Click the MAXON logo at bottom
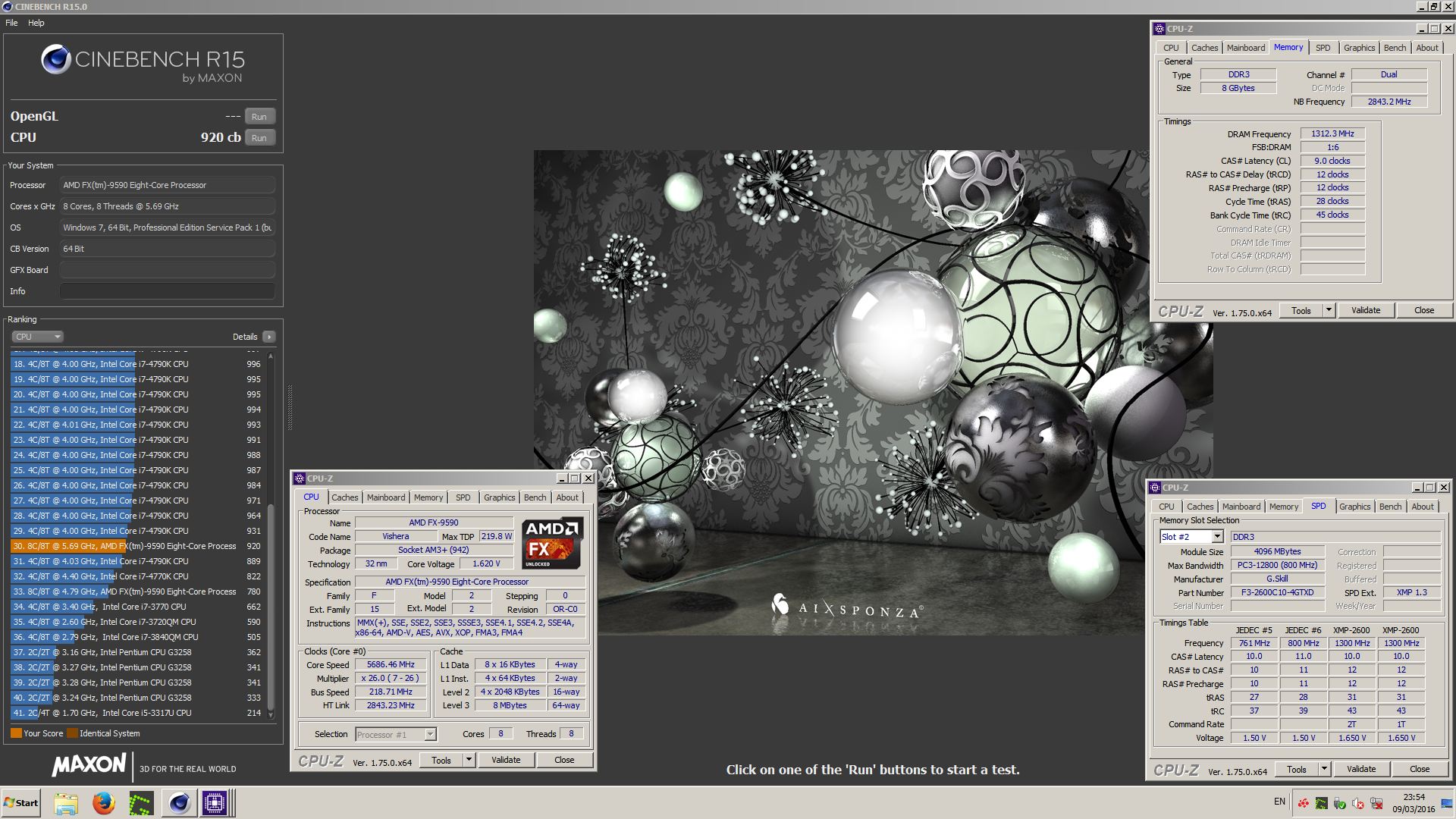Screen dimensions: 1456x819 pyautogui.click(x=89, y=765)
